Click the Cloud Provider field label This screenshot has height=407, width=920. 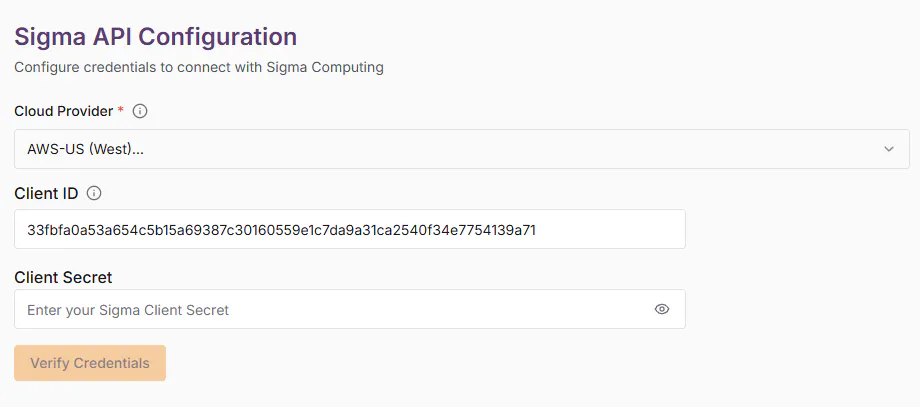click(x=63, y=111)
